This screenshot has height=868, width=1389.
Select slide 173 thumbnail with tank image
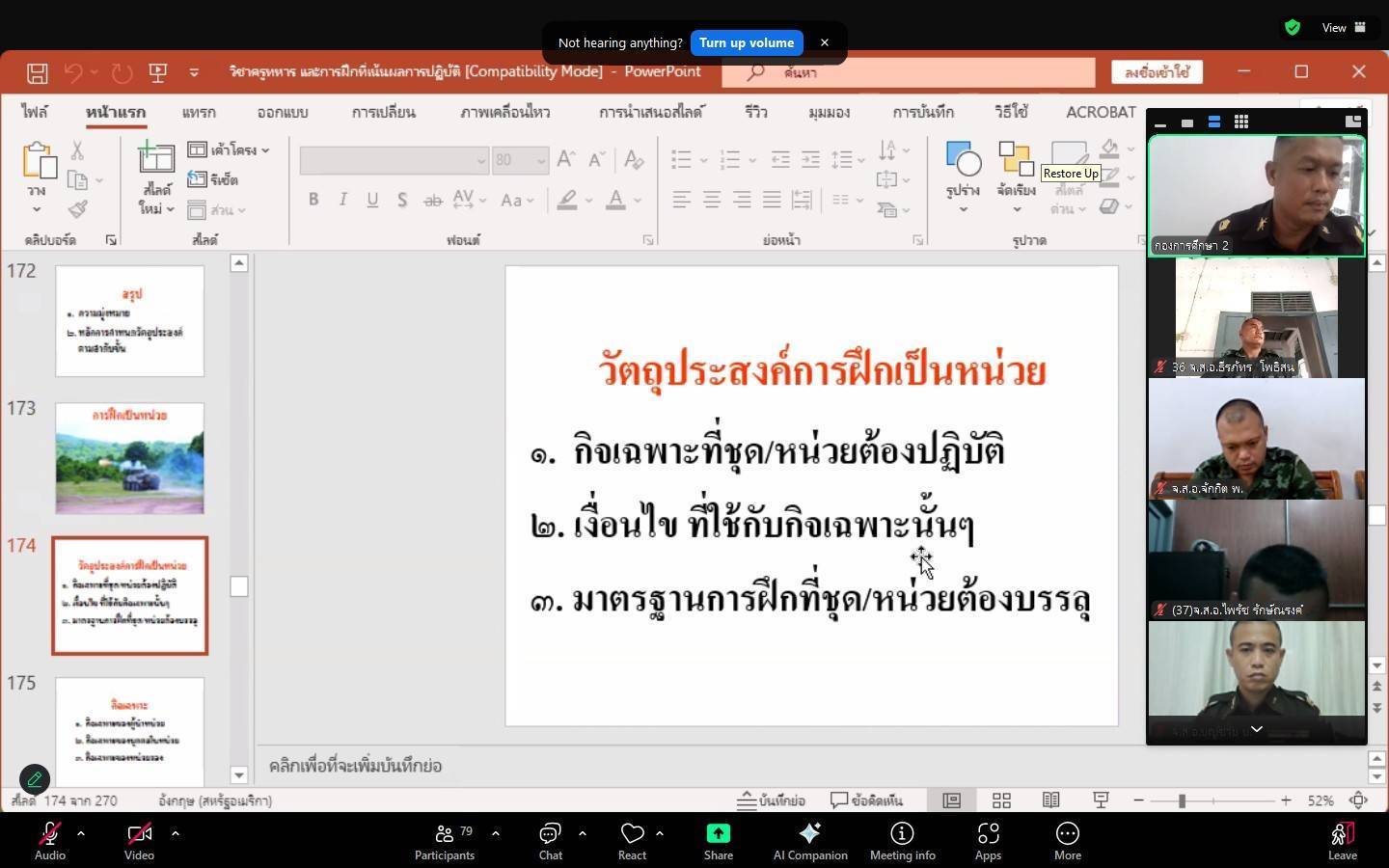pyautogui.click(x=130, y=458)
